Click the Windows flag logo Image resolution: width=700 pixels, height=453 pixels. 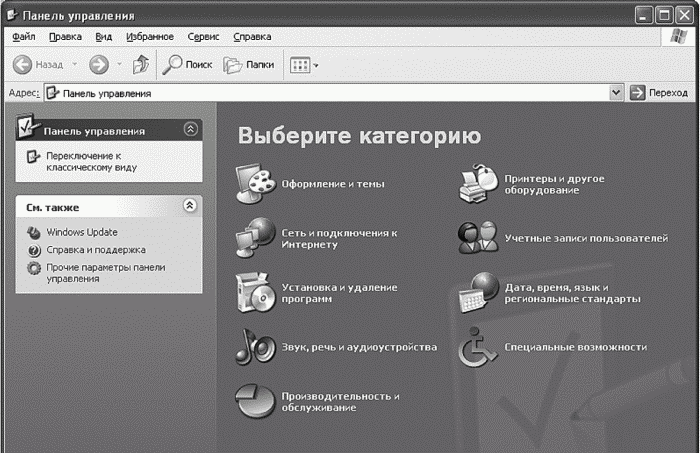pyautogui.click(x=679, y=37)
